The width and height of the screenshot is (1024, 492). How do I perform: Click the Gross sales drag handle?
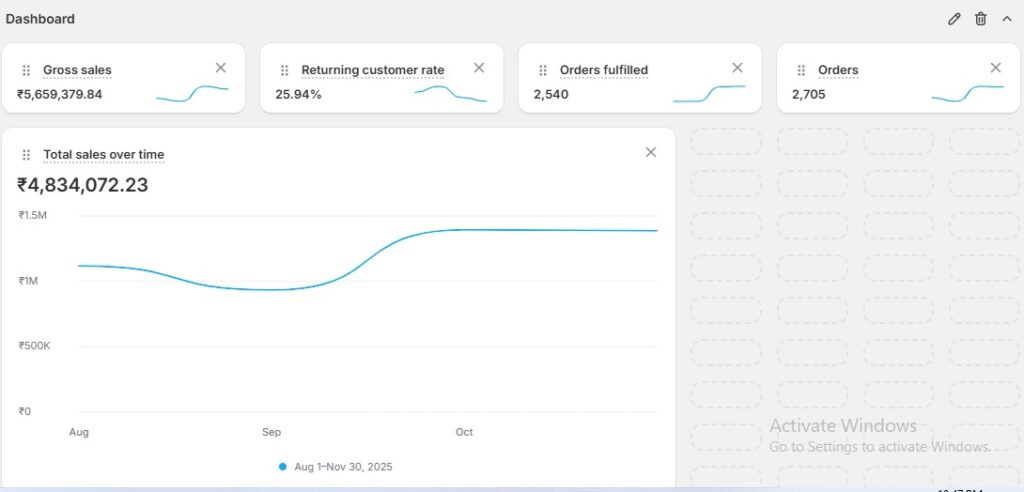26,71
